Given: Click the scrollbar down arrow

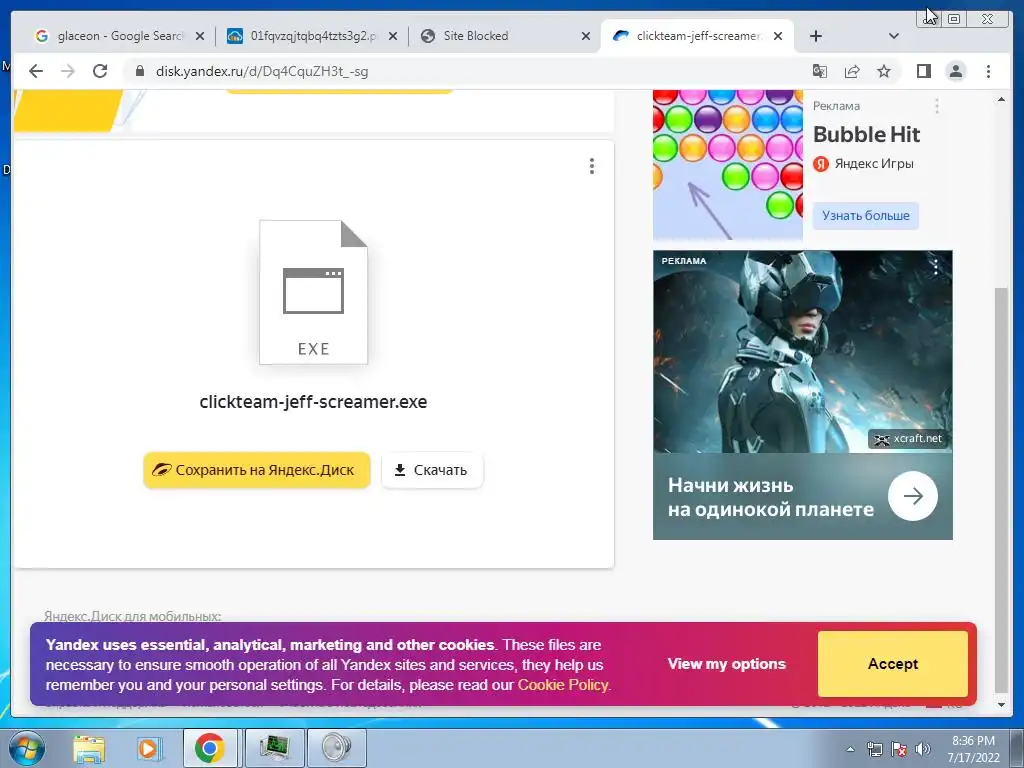Looking at the screenshot, I should coord(1001,705).
